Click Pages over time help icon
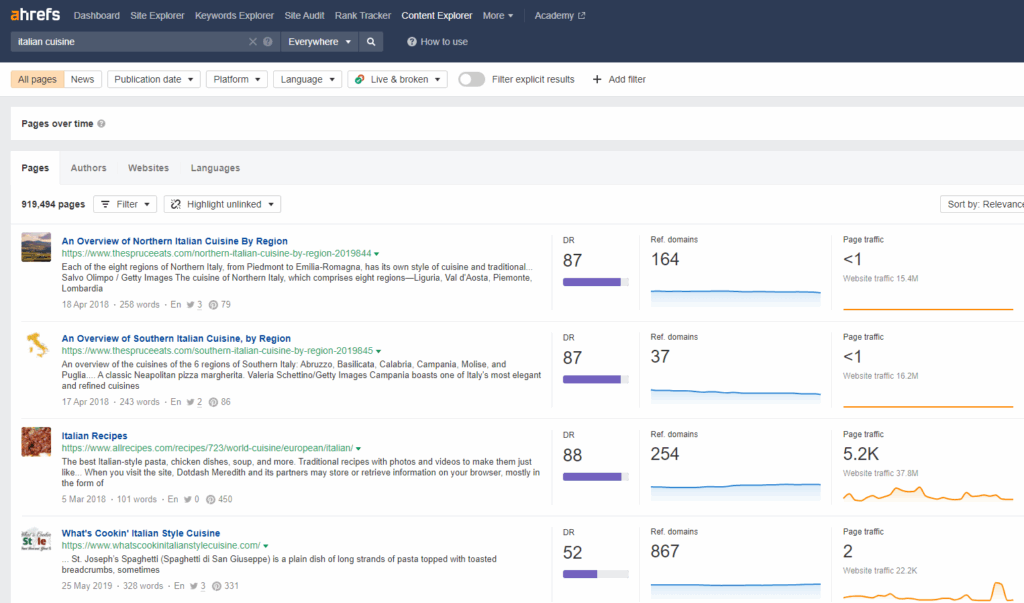The height and width of the screenshot is (603, 1024). click(101, 123)
